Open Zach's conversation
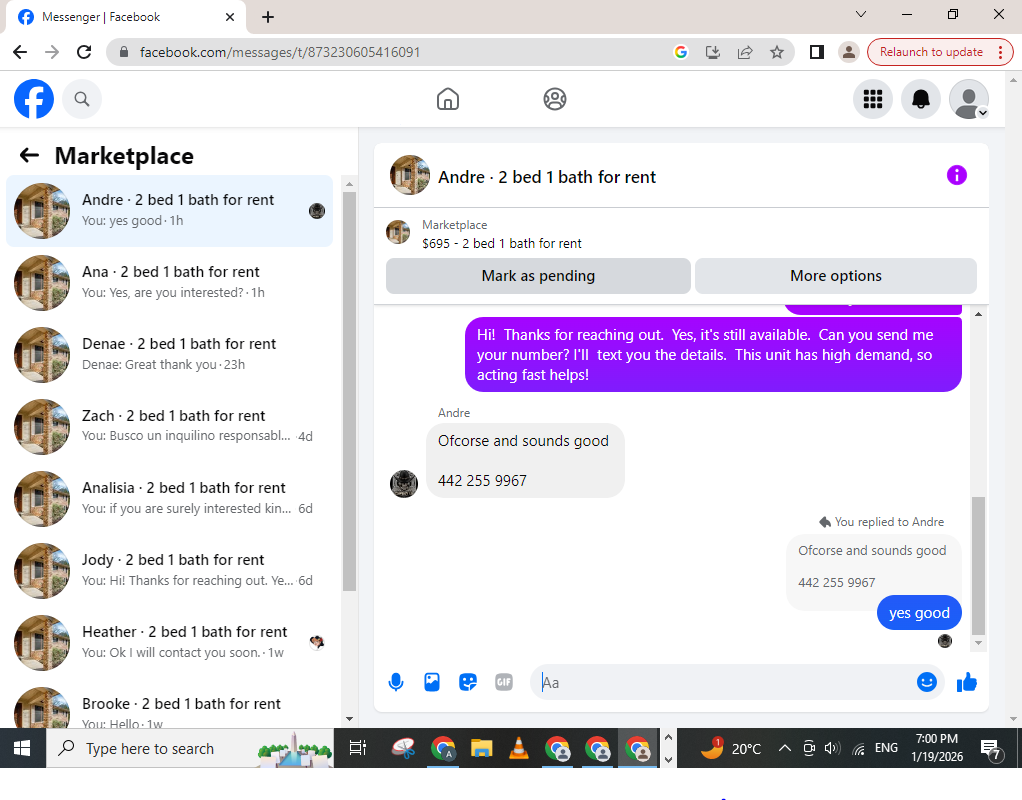 tap(169, 426)
